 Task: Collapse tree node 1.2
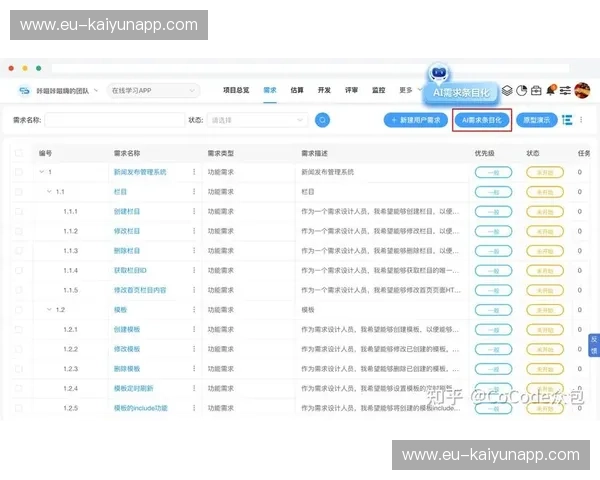(49, 310)
